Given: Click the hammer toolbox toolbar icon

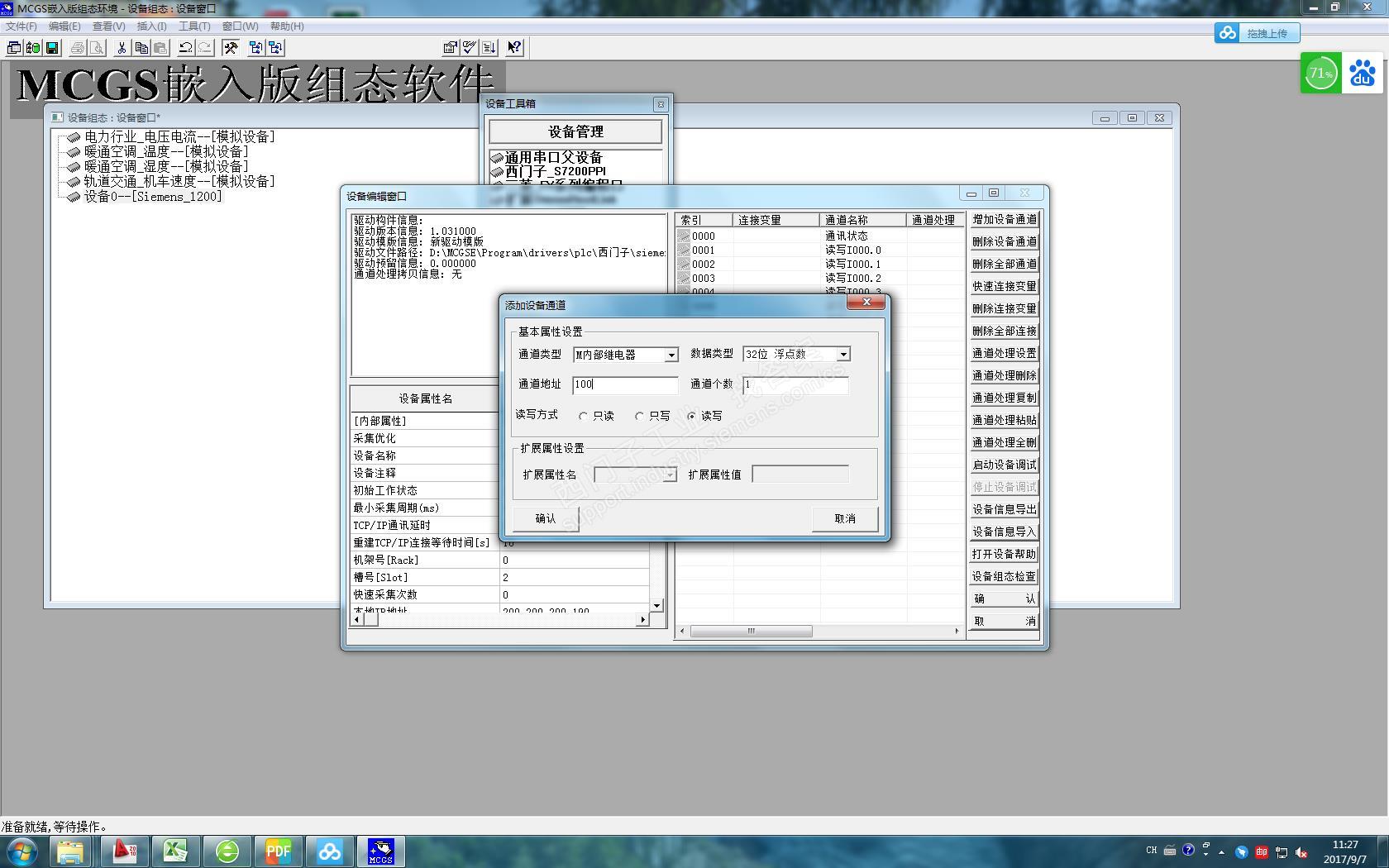Looking at the screenshot, I should pos(231,48).
